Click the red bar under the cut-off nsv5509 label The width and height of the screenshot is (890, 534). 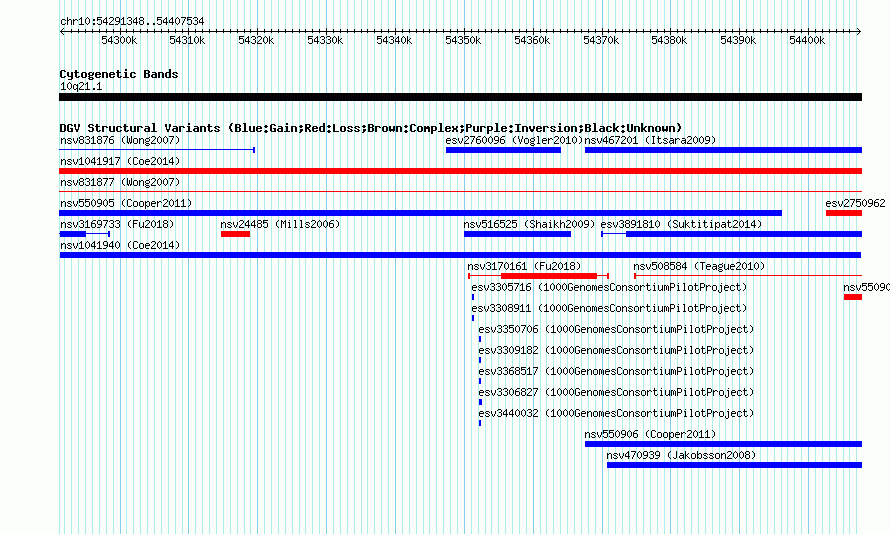853,297
